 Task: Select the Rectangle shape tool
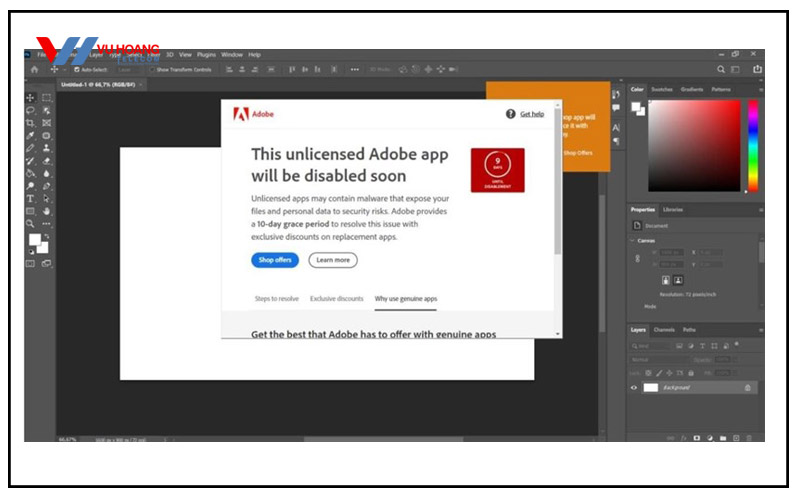point(30,211)
